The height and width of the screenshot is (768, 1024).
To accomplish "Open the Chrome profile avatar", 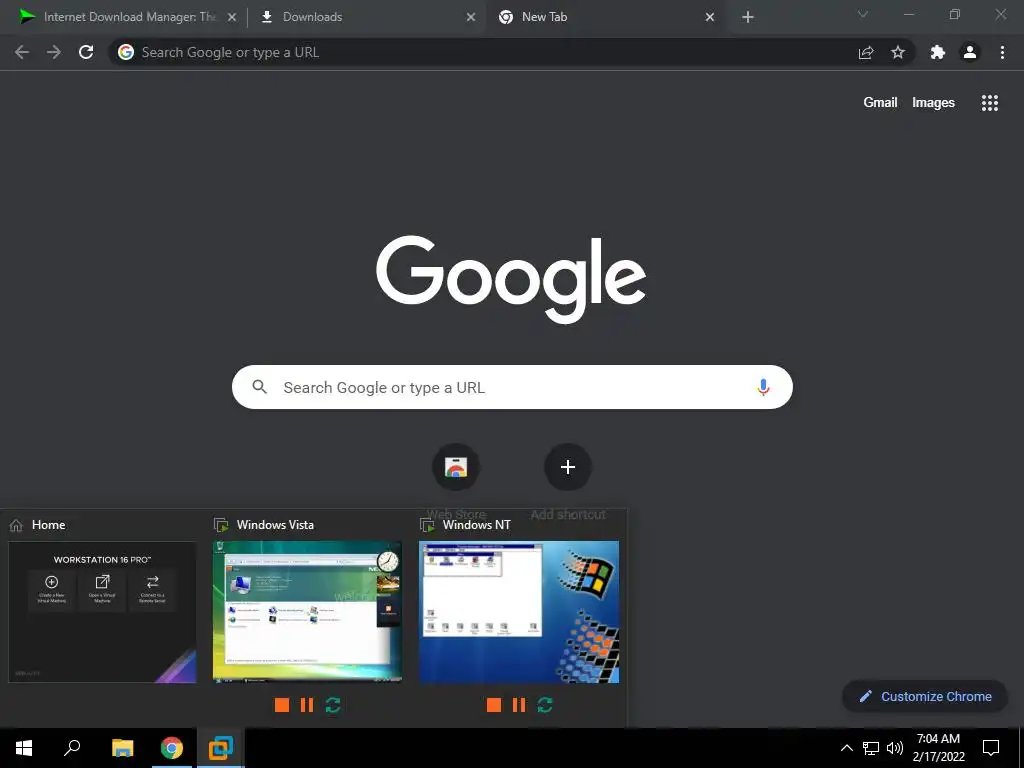I will 970,52.
